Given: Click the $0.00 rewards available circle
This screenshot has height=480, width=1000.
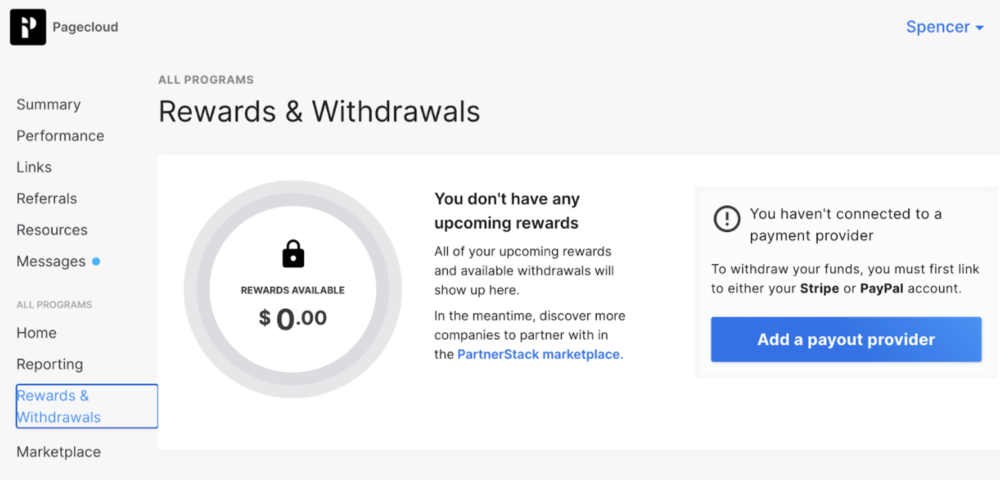Looking at the screenshot, I should pos(293,289).
